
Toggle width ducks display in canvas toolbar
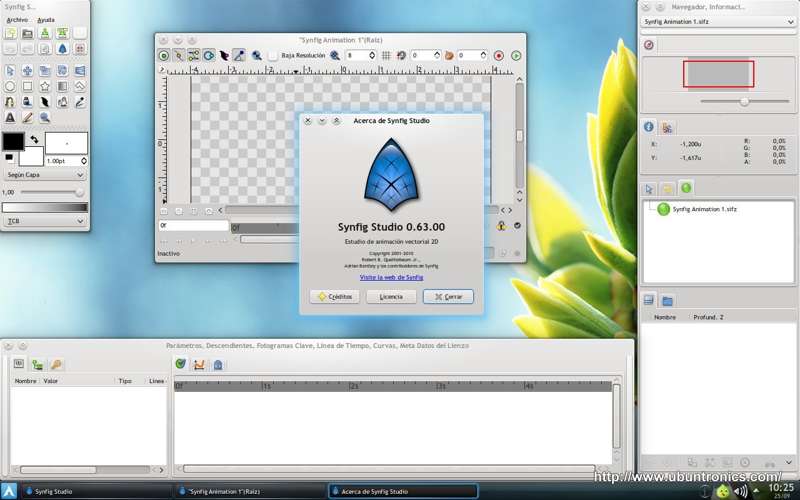click(x=224, y=56)
